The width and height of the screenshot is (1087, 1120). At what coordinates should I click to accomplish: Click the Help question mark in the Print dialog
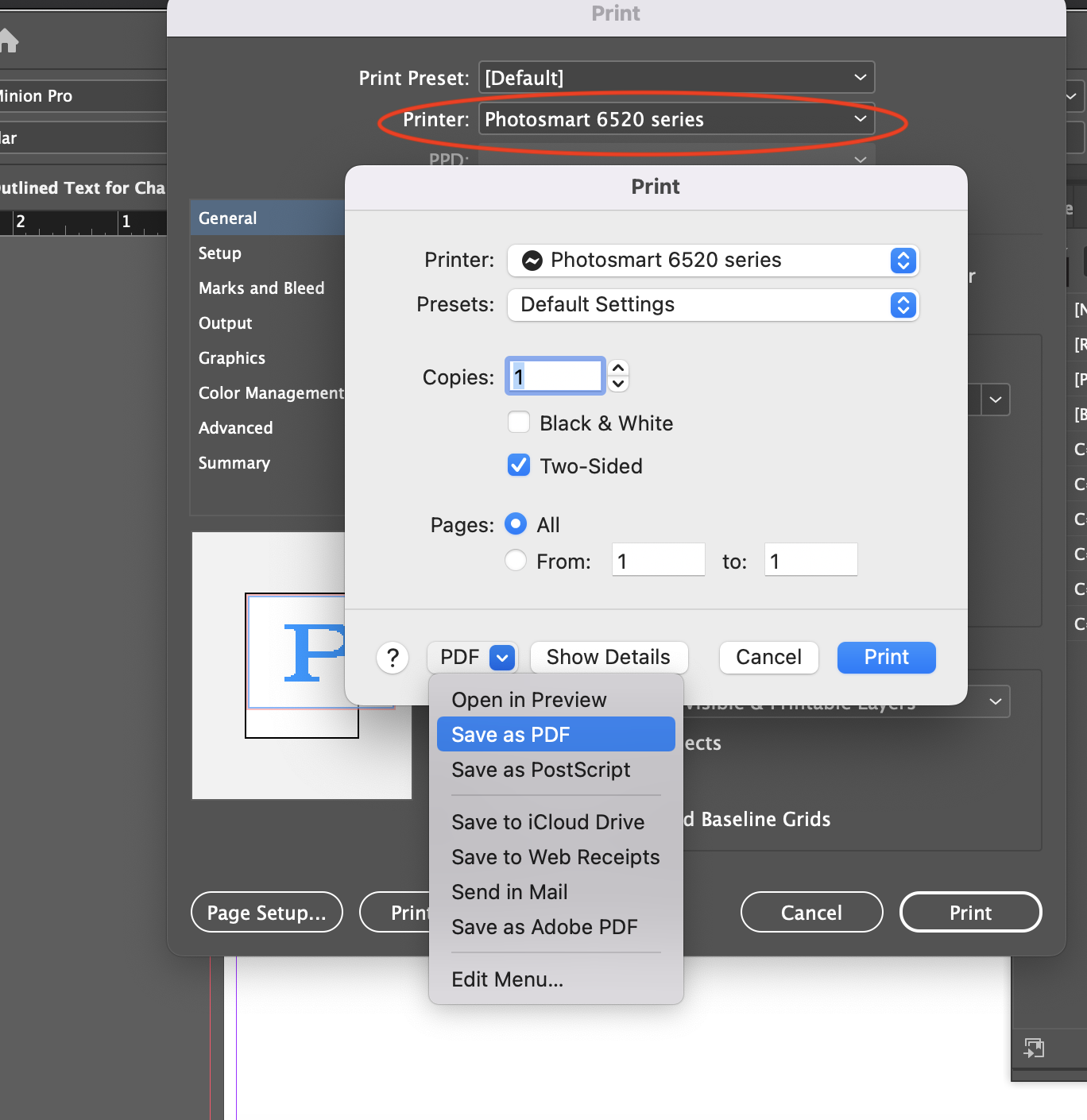(x=393, y=658)
